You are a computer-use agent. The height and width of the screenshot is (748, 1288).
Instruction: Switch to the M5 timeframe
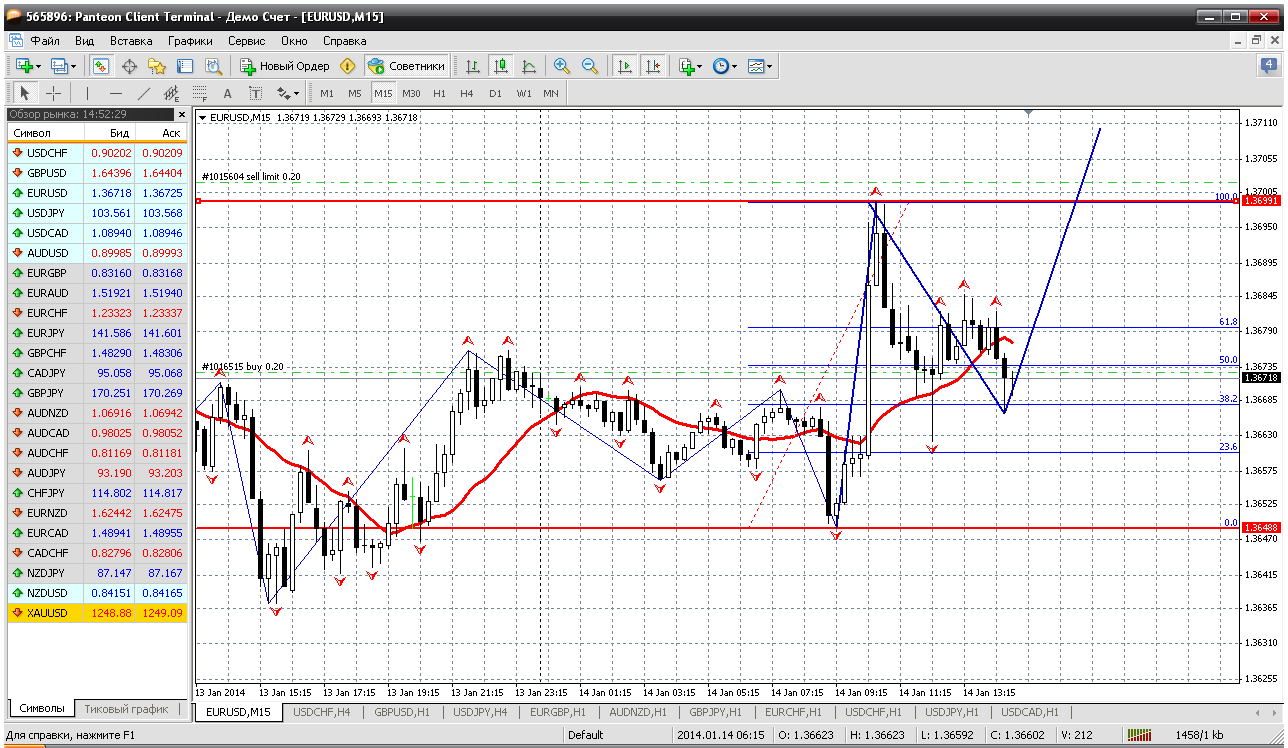(x=355, y=93)
